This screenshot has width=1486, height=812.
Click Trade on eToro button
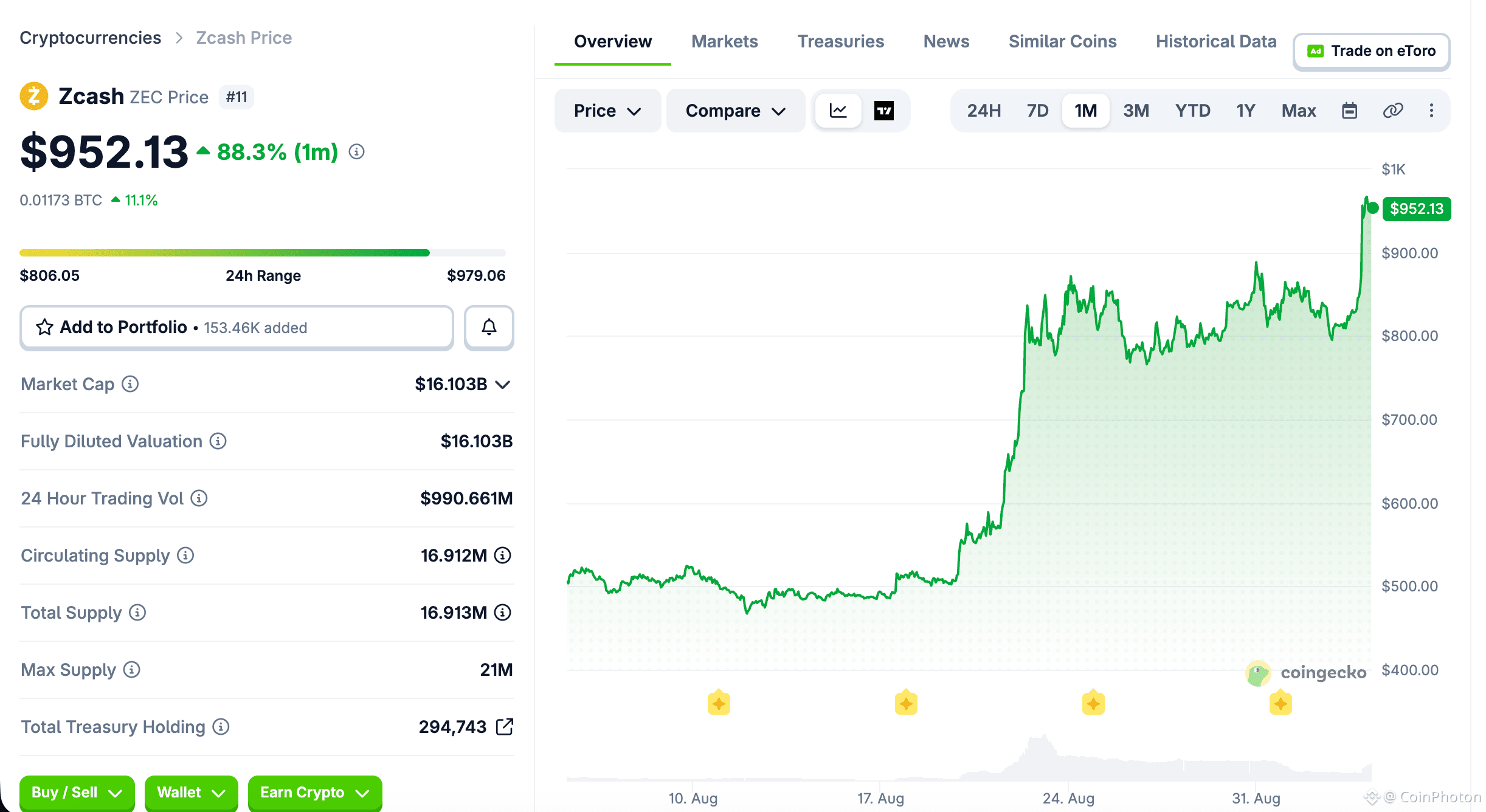tap(1372, 51)
